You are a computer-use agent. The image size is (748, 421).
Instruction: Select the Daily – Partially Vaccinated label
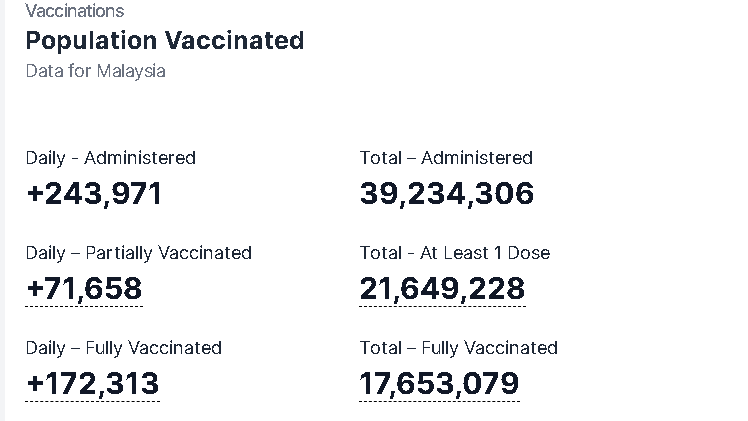[139, 253]
